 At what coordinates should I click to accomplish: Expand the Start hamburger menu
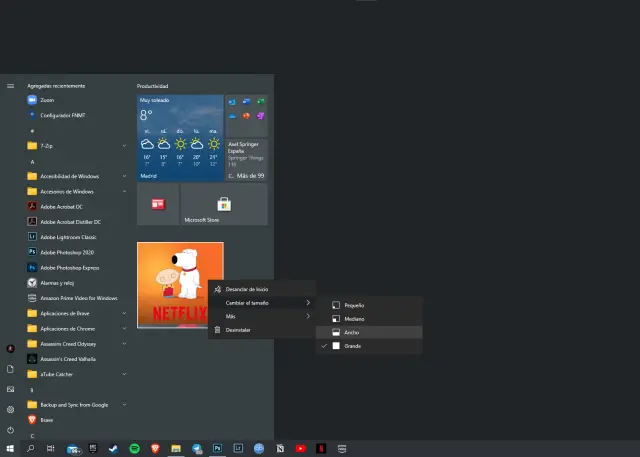[10, 86]
